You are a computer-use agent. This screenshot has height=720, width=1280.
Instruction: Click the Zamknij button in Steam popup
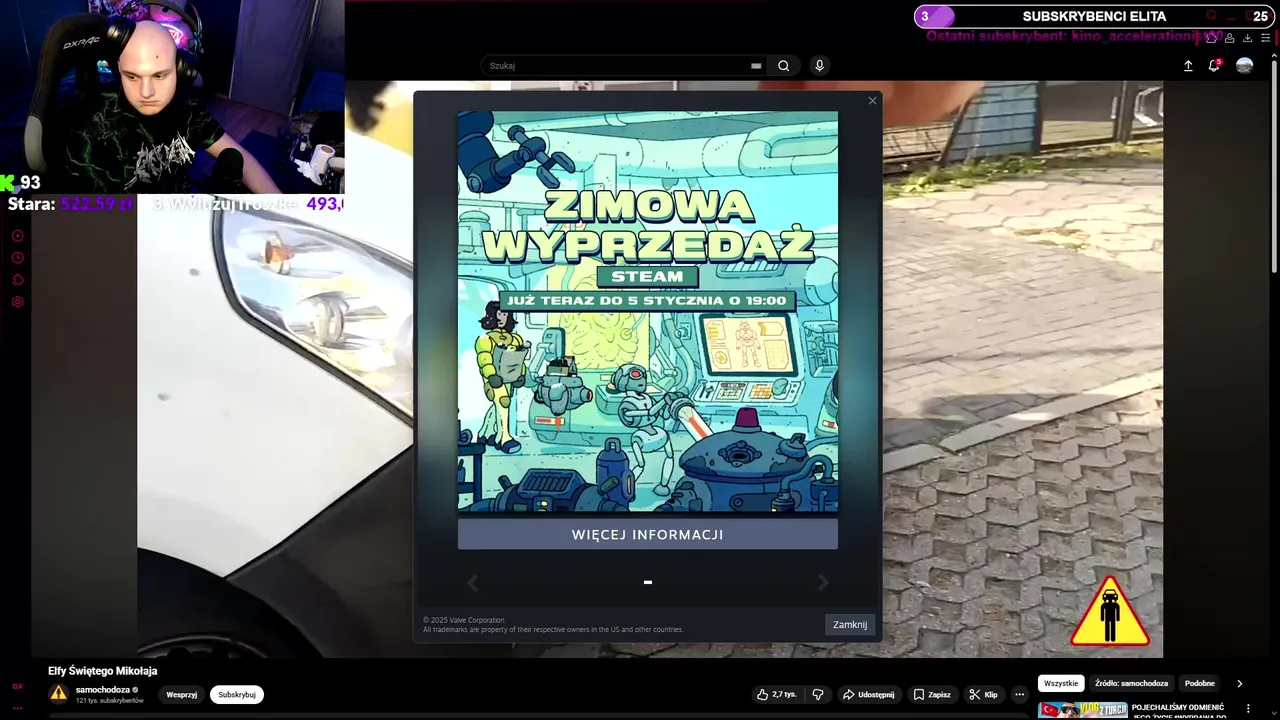[x=850, y=624]
